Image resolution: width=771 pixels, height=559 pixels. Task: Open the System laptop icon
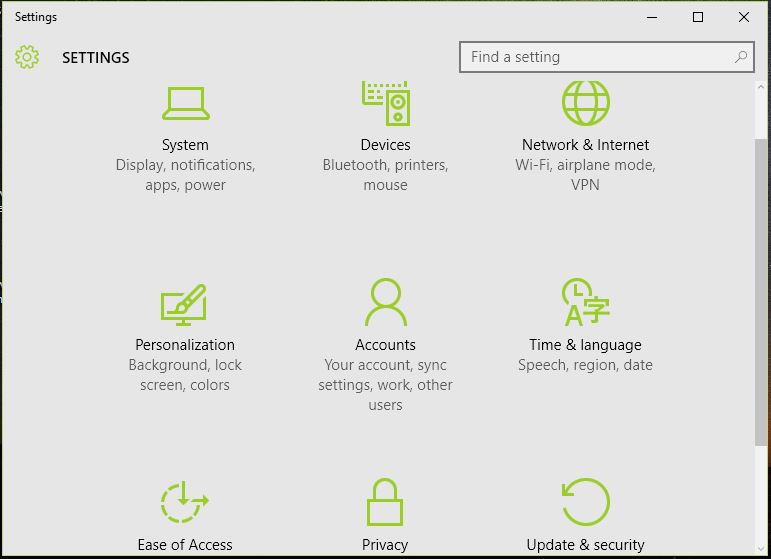tap(186, 103)
